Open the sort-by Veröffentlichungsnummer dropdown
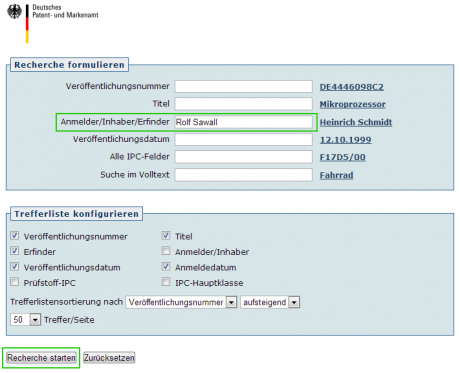 181,302
